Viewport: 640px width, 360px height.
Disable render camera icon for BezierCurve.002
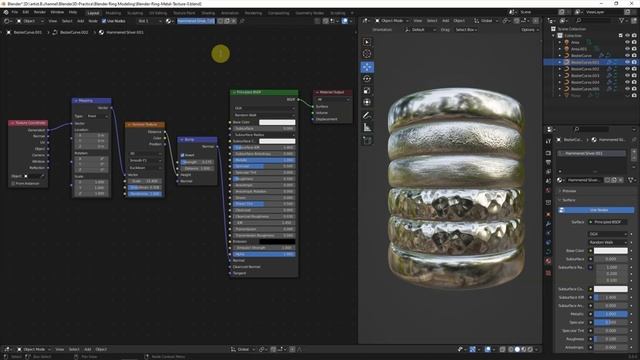tap(634, 69)
